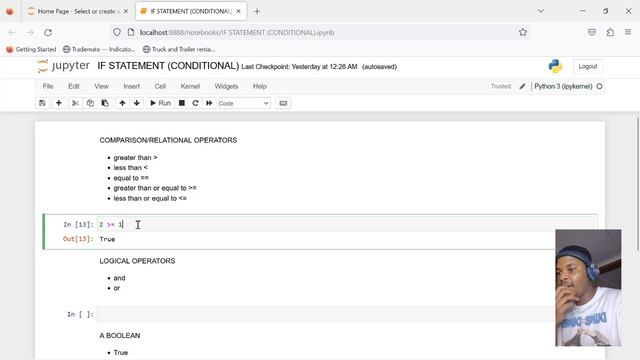Bookmark this page with the star icon

(523, 32)
